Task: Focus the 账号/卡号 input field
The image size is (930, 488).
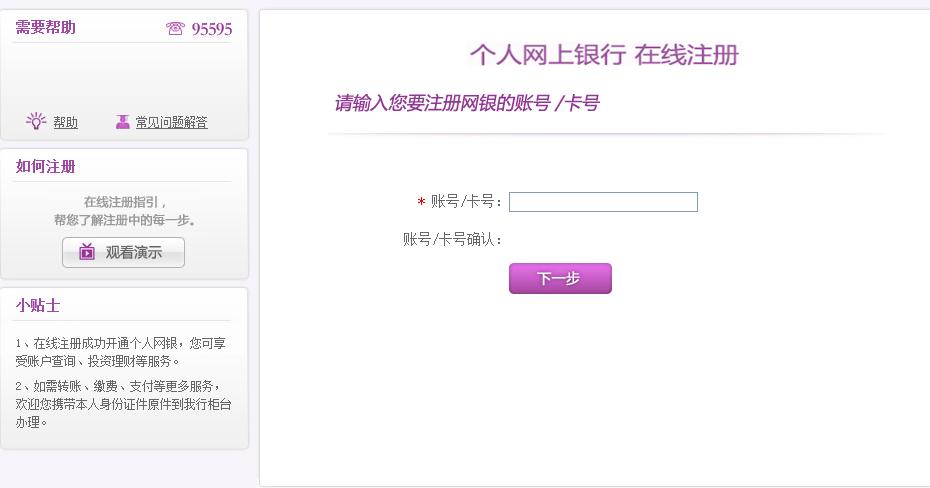Action: [x=603, y=202]
